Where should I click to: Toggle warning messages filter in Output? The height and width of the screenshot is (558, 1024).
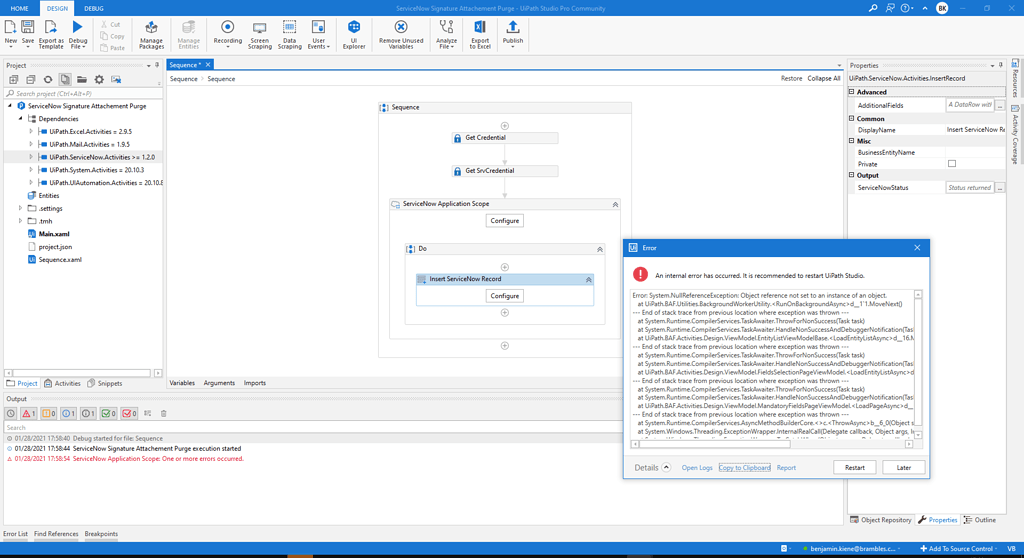point(49,414)
